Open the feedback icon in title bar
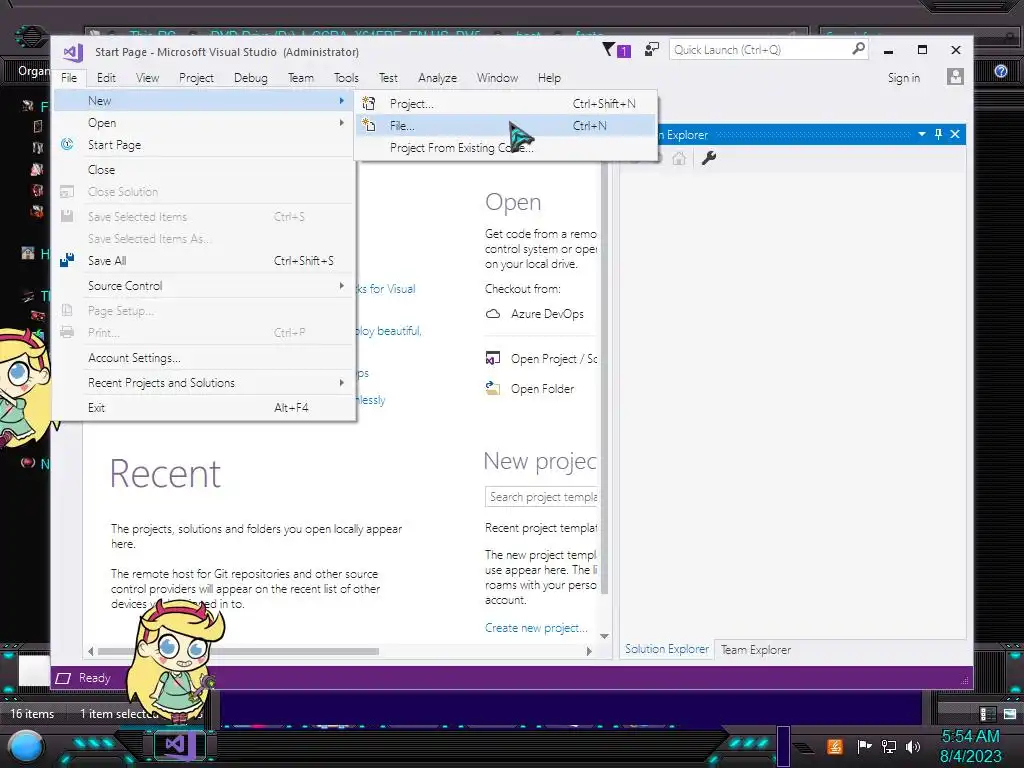This screenshot has width=1024, height=768. point(652,50)
